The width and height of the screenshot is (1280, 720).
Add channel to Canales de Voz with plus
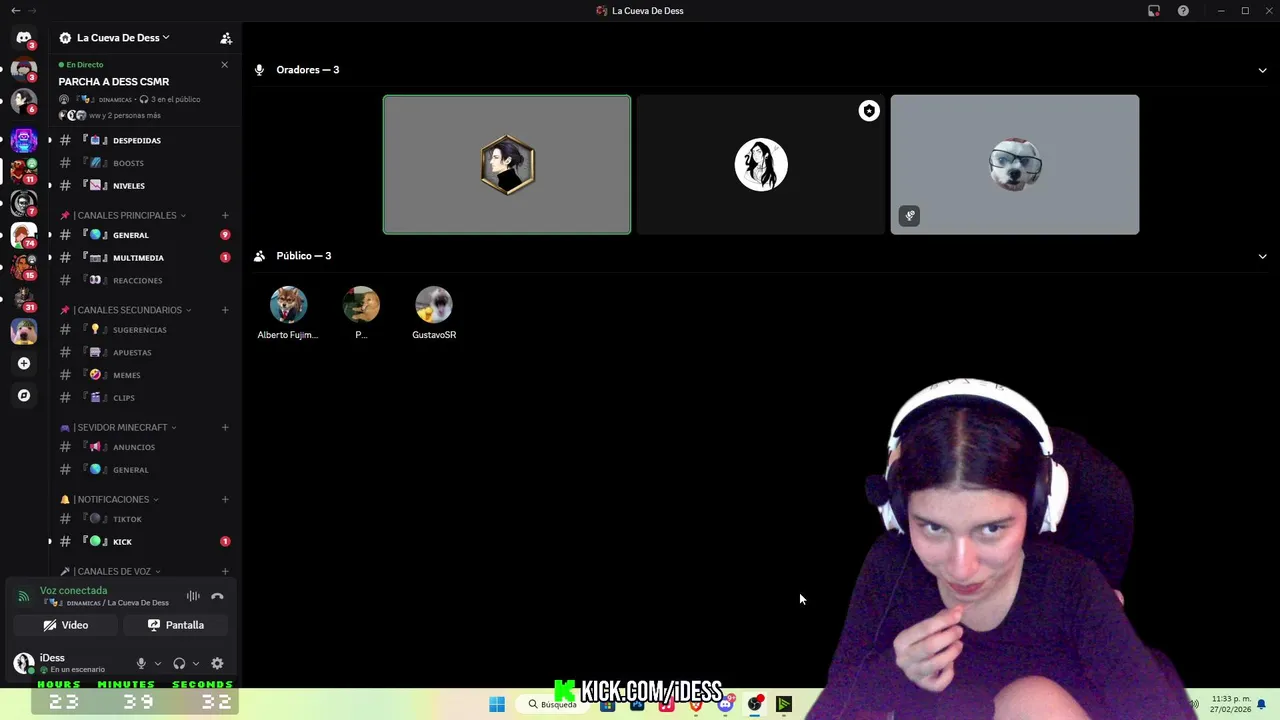[225, 571]
